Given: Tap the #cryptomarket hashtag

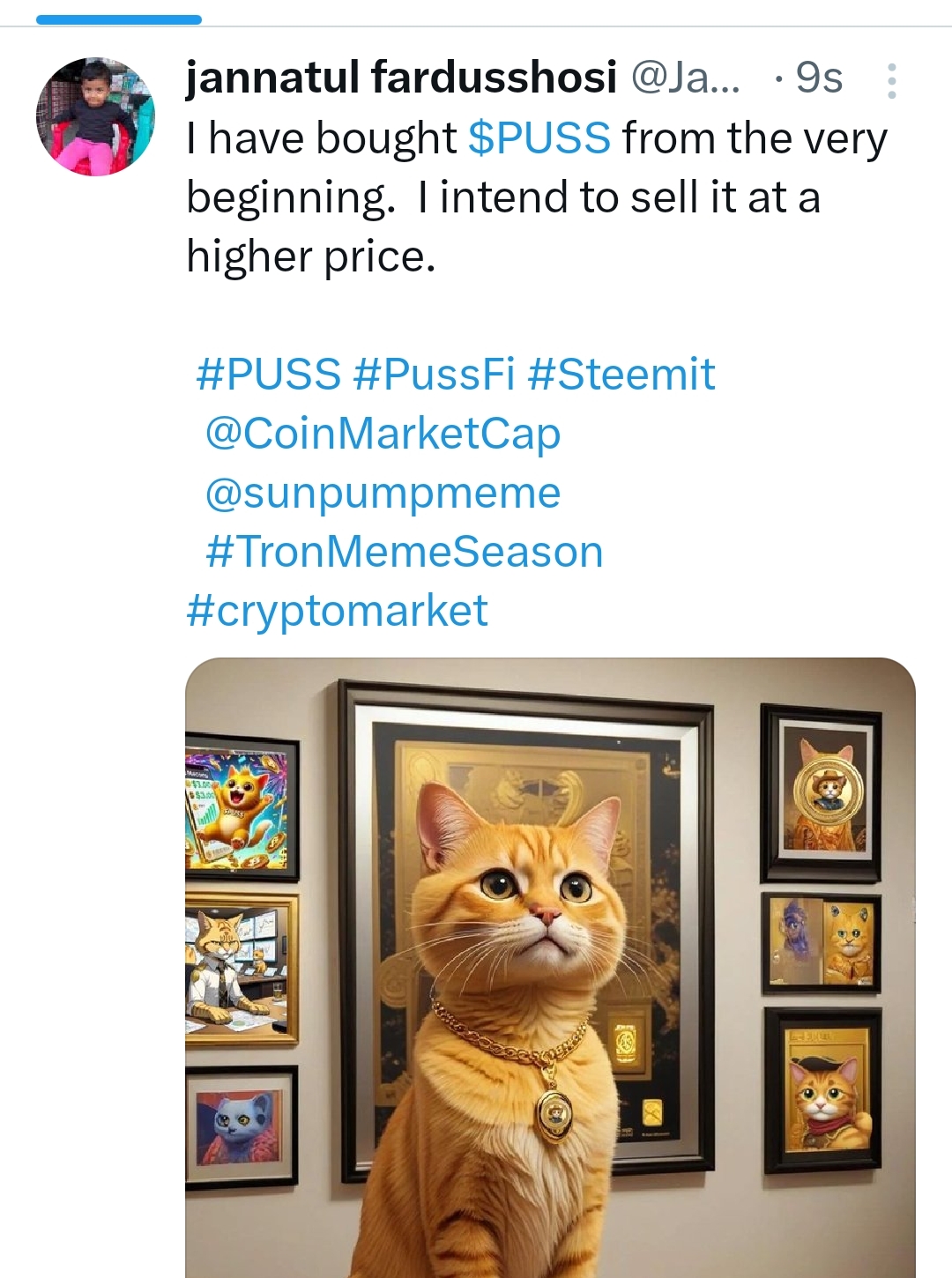Looking at the screenshot, I should [x=337, y=611].
